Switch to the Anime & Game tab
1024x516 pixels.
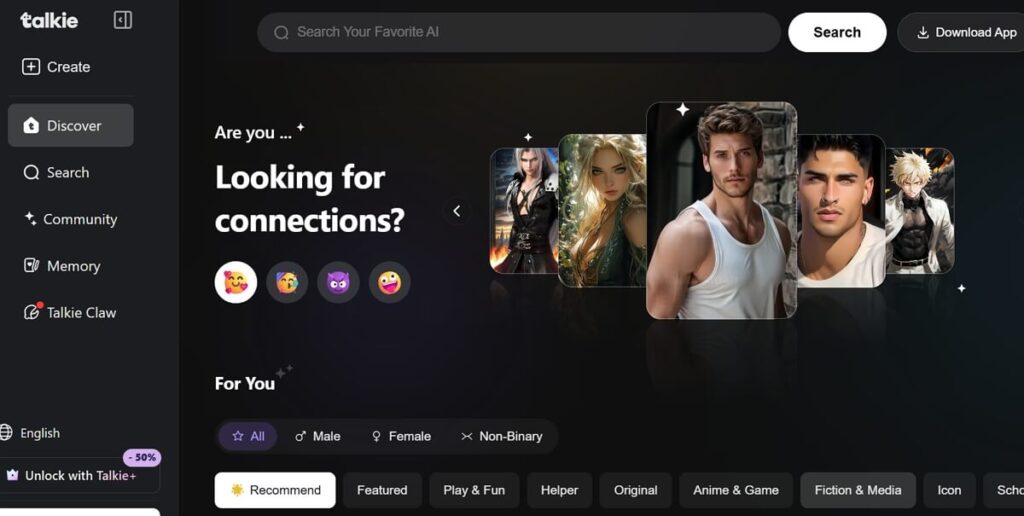[736, 491]
